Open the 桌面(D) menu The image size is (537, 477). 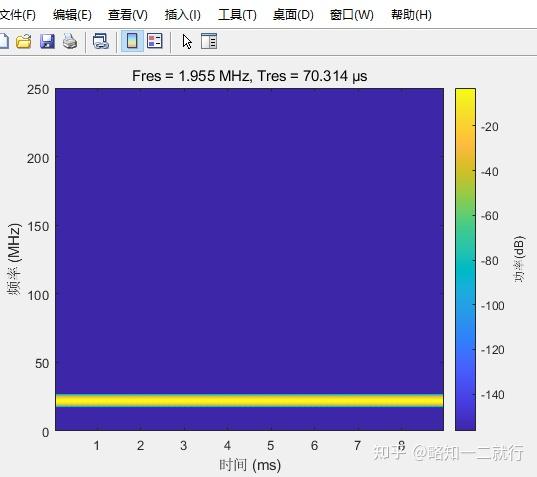click(x=293, y=15)
